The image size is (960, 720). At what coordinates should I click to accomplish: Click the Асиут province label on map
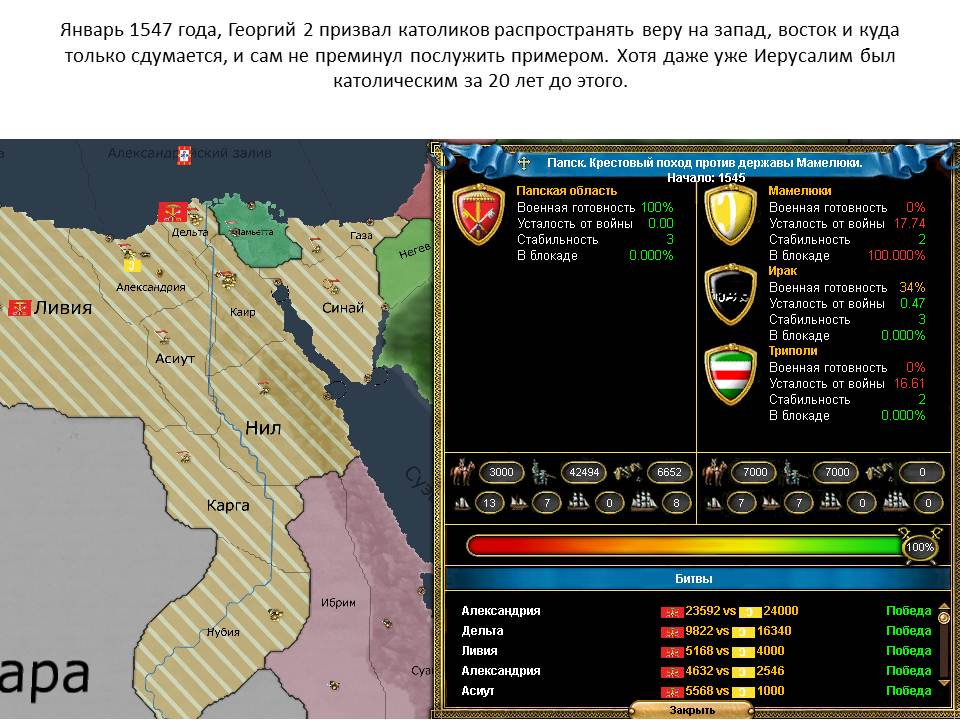tap(175, 358)
